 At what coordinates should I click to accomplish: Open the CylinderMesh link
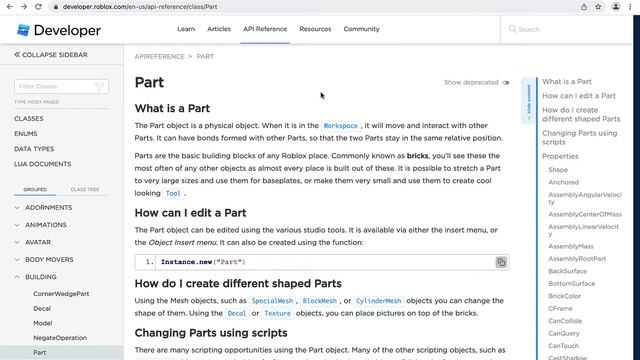coord(378,301)
